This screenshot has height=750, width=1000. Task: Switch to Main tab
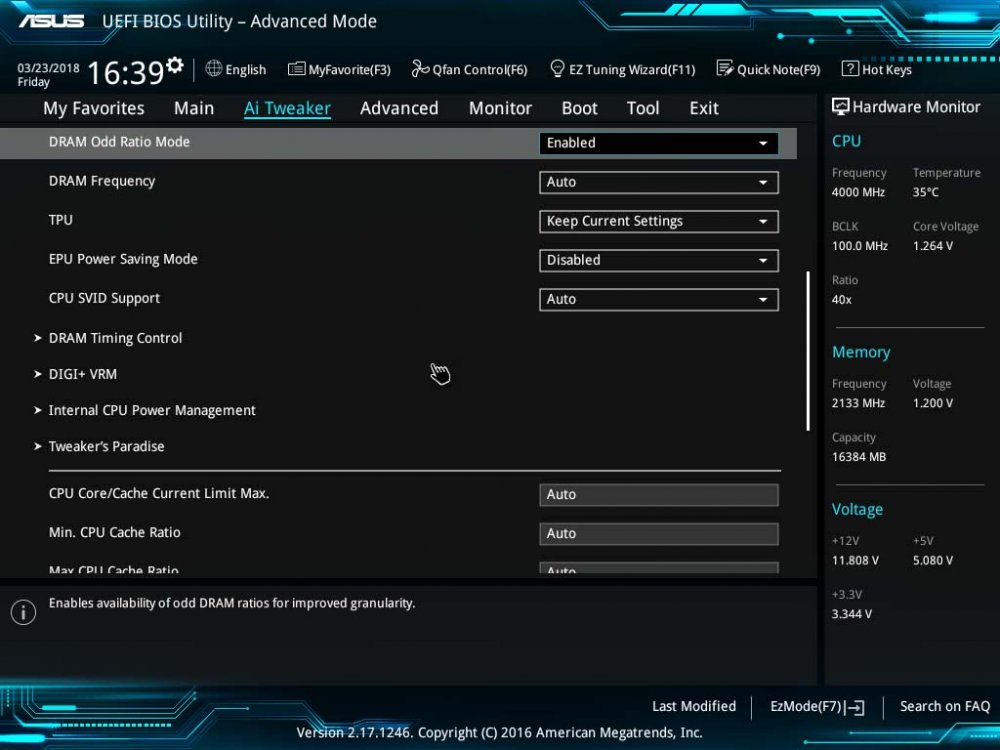(194, 108)
